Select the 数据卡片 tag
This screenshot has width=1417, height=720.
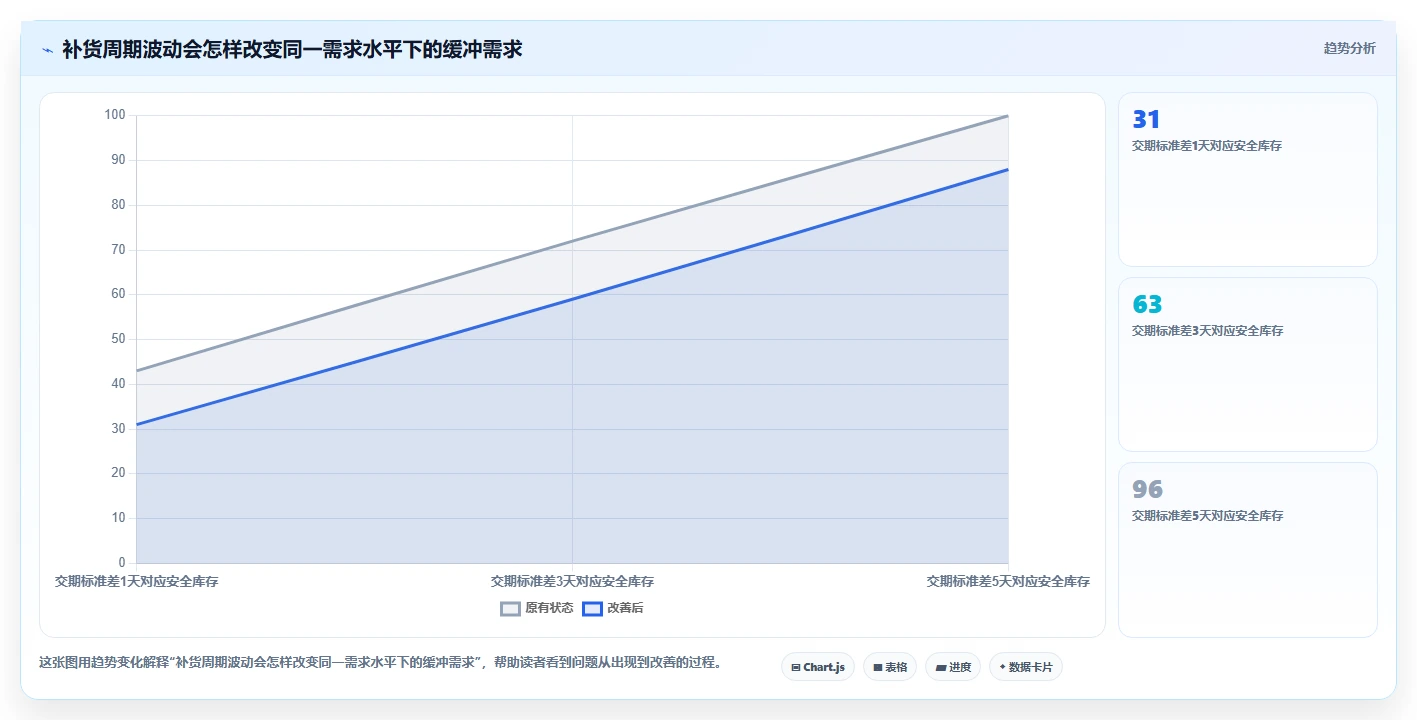point(1025,667)
